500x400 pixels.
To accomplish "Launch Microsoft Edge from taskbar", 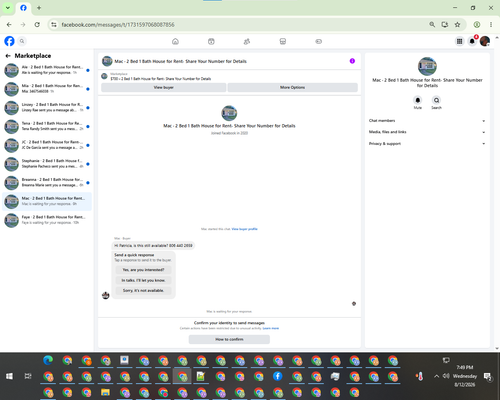I will tap(48, 360).
